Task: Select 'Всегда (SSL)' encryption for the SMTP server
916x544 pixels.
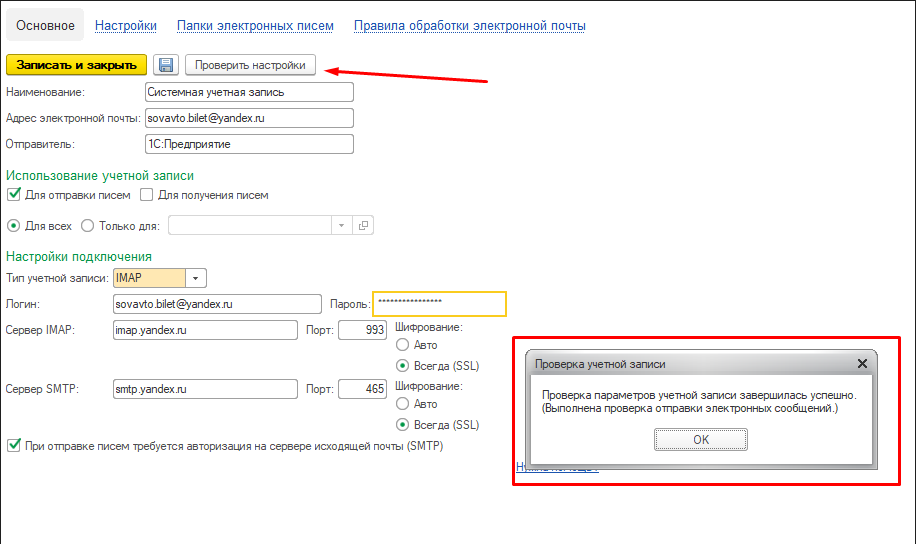Action: (403, 424)
